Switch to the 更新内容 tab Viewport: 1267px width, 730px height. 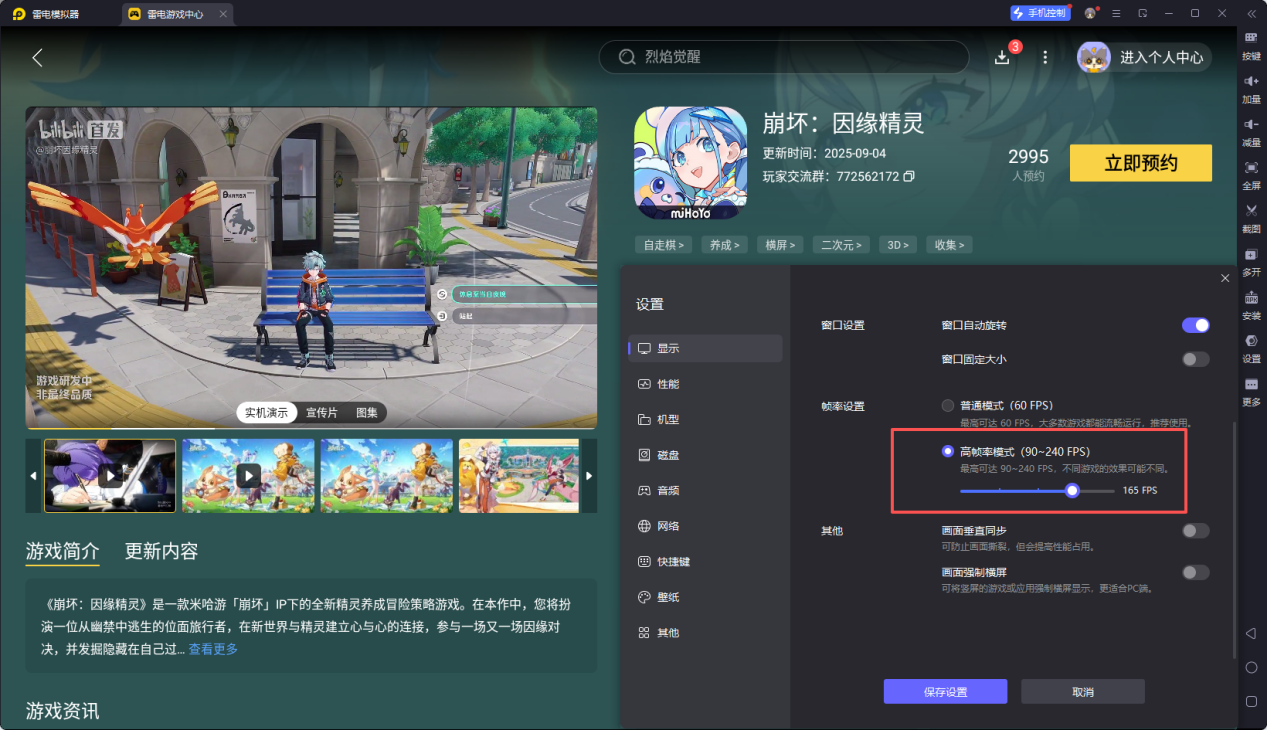(x=161, y=551)
